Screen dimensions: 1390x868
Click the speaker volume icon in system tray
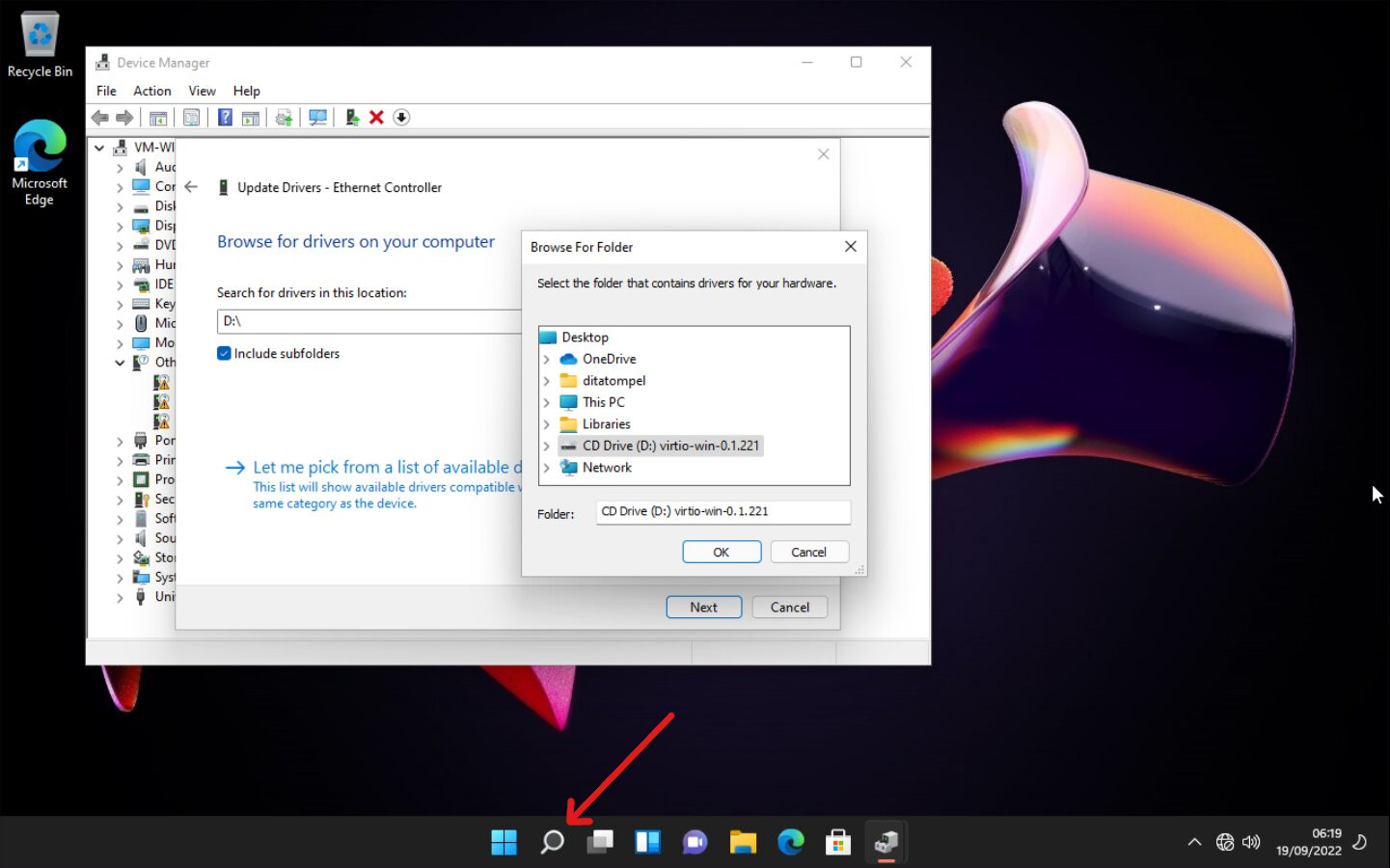click(x=1251, y=842)
